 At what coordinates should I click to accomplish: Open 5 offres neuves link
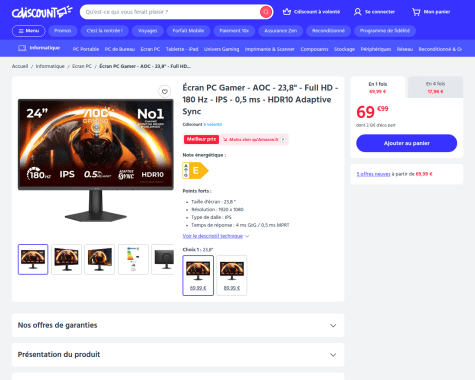pyautogui.click(x=373, y=174)
